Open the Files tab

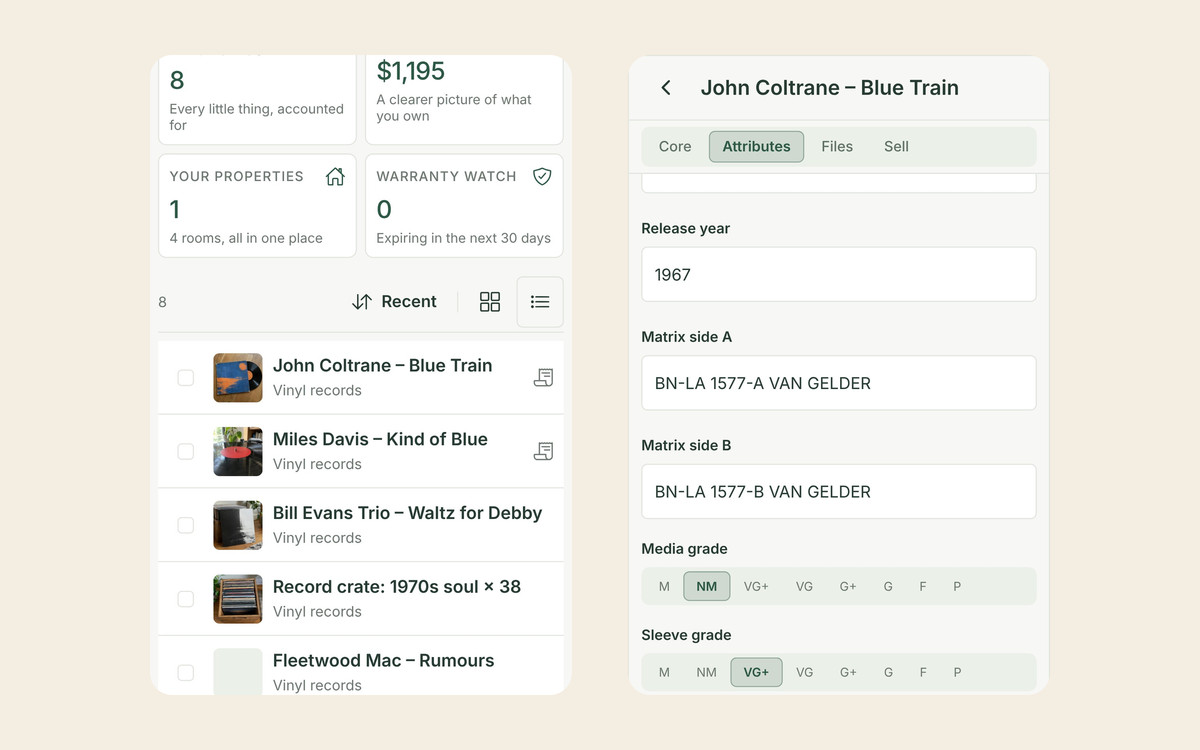837,146
